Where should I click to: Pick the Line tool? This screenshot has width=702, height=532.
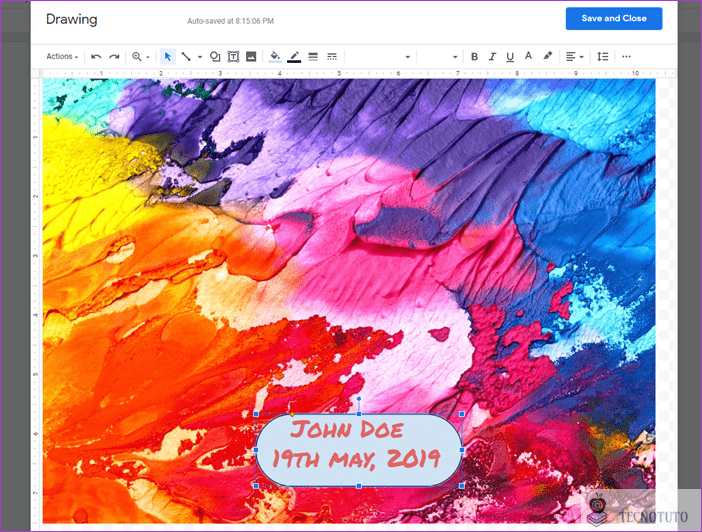pyautogui.click(x=186, y=56)
